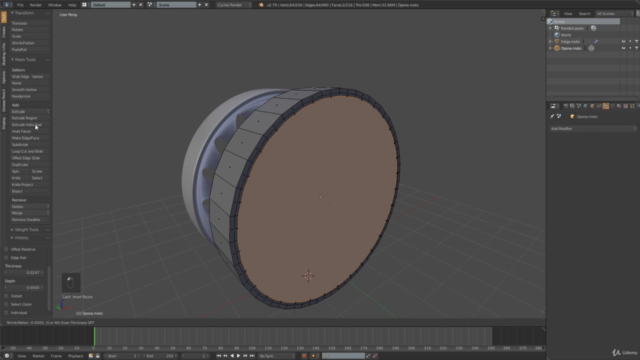Open the Render properties tab icon

(x=566, y=106)
